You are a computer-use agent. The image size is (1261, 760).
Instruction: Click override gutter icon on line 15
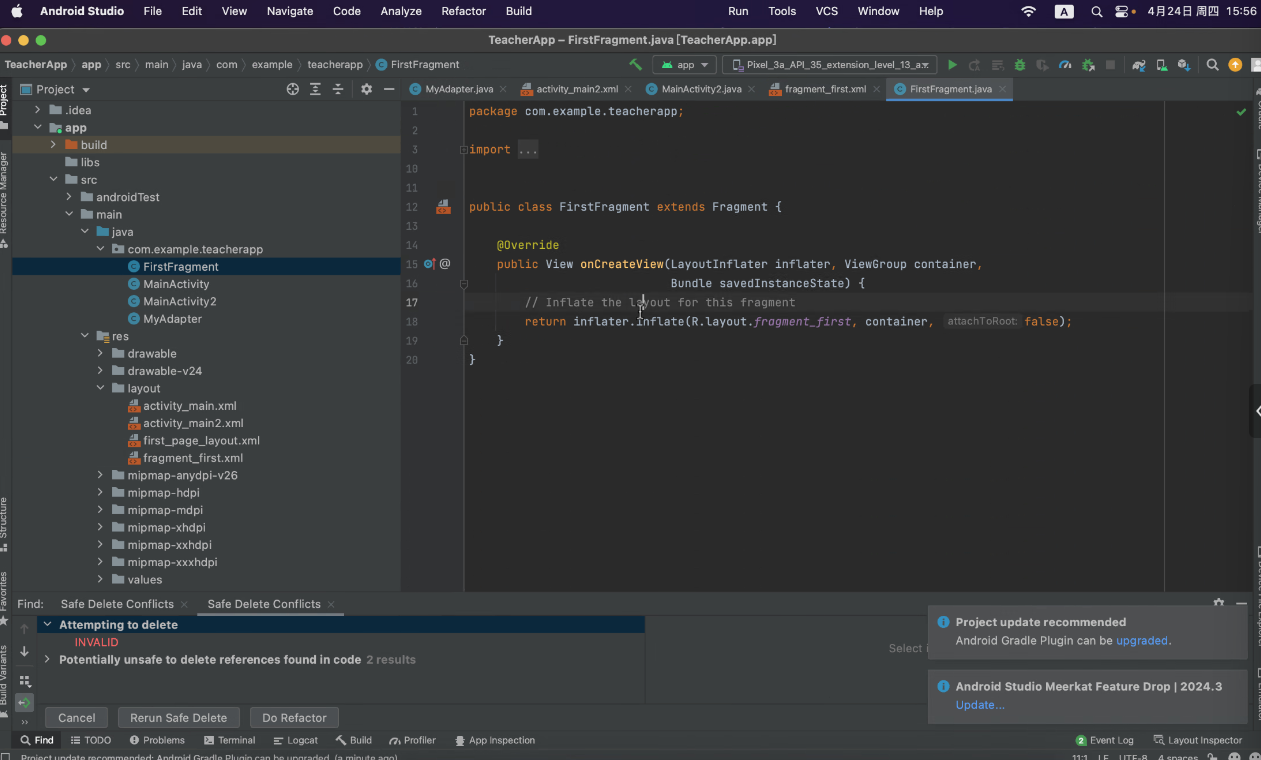point(429,264)
